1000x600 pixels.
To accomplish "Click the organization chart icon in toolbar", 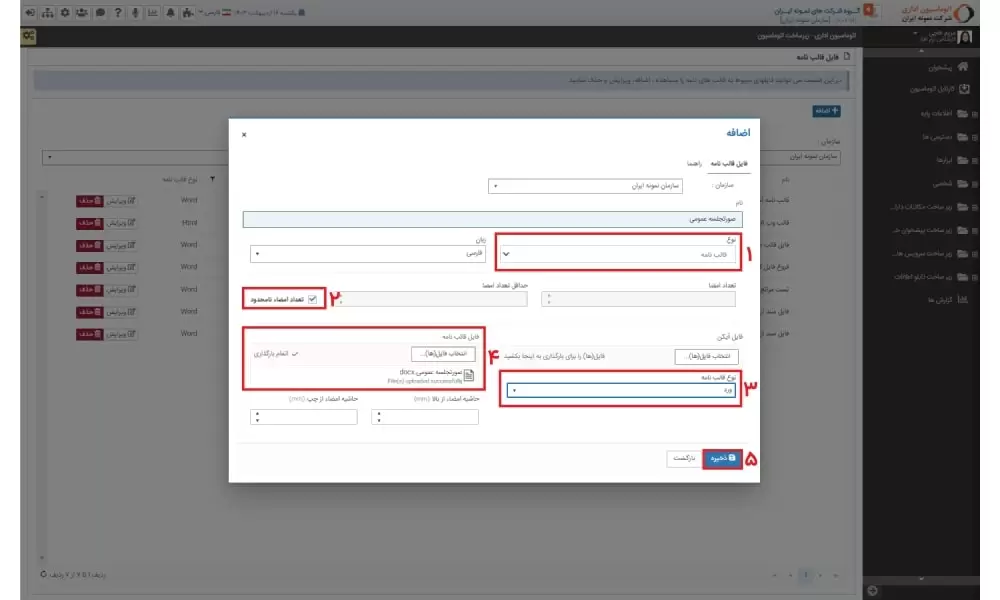I will click(48, 13).
